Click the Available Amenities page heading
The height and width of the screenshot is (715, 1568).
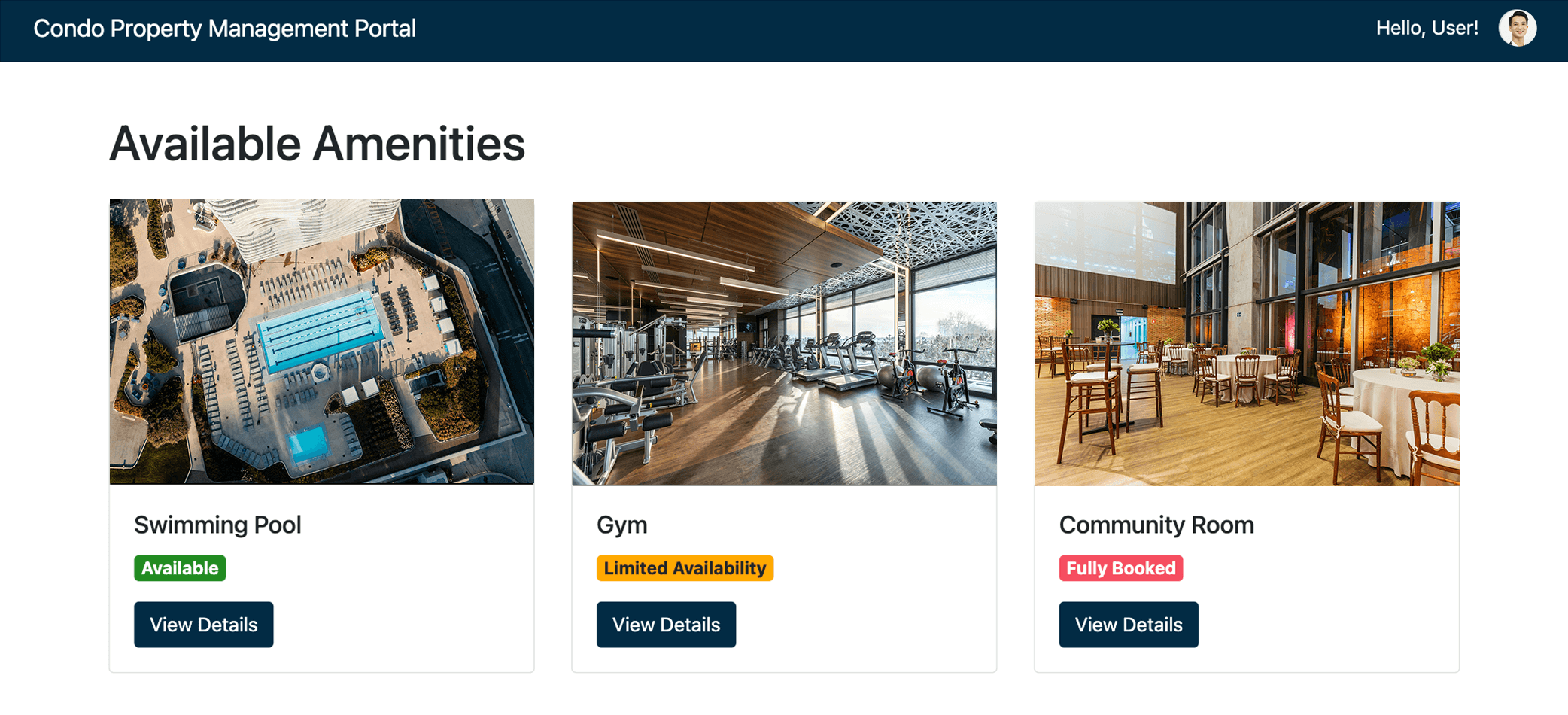pos(317,143)
